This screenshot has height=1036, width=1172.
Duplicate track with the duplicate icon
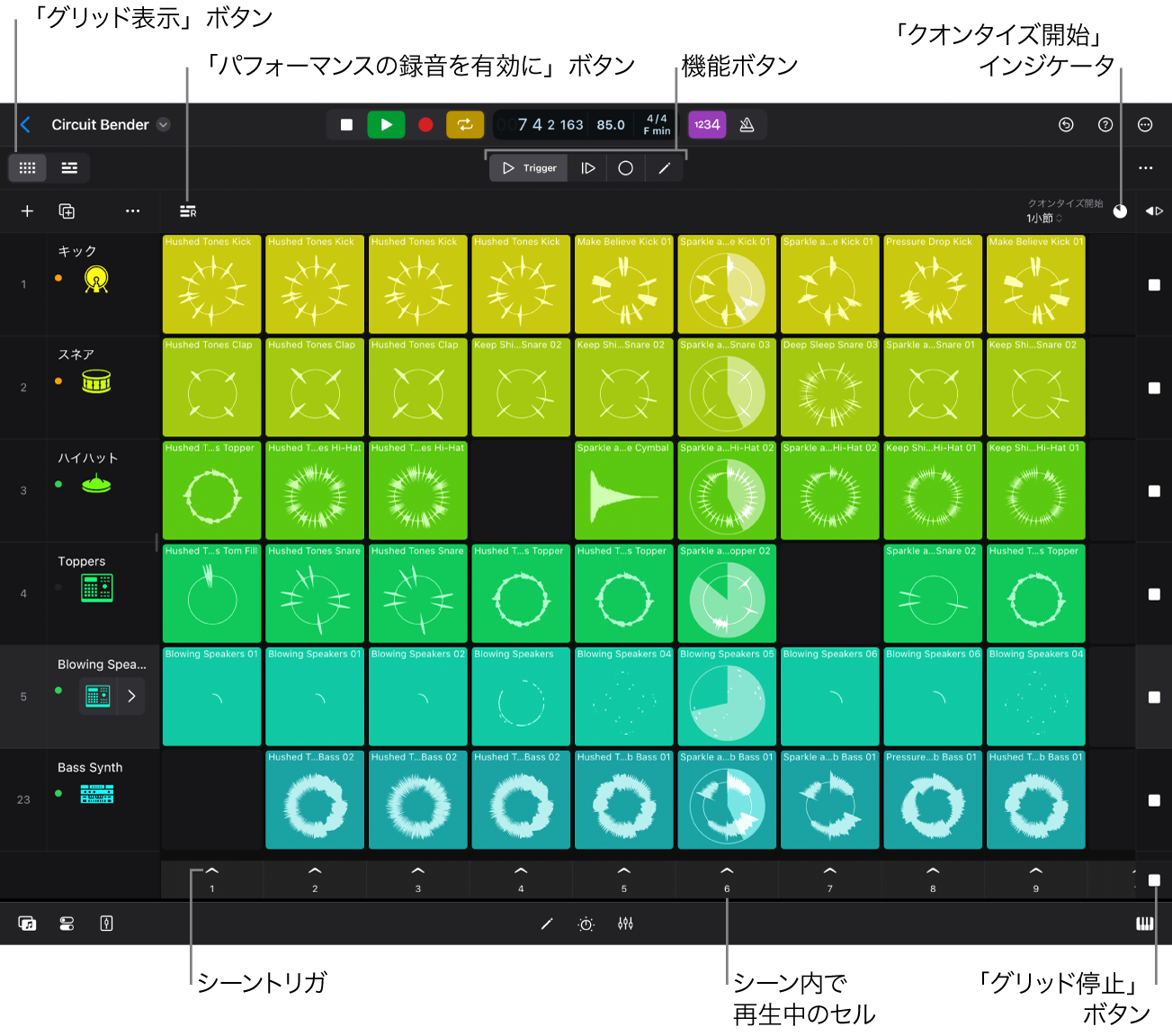point(67,211)
